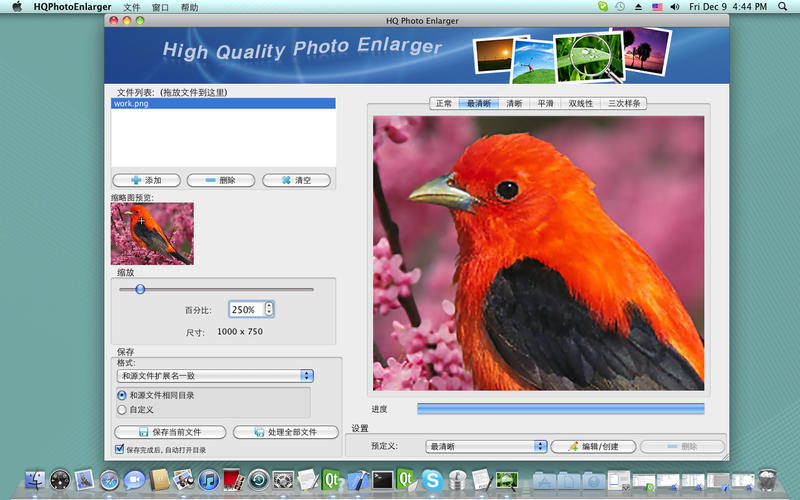Select 和源文件相同目录 radio option
Screen dimensions: 800x500
122,395
